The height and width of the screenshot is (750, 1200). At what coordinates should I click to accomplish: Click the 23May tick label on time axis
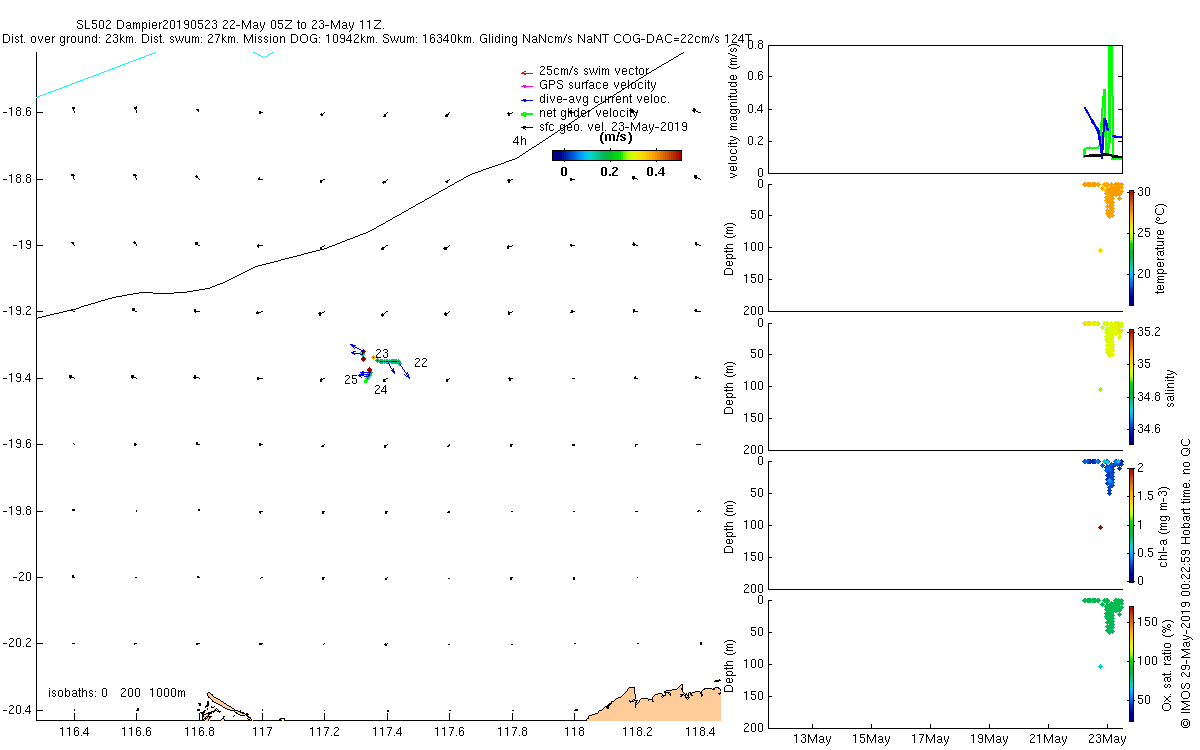1108,739
